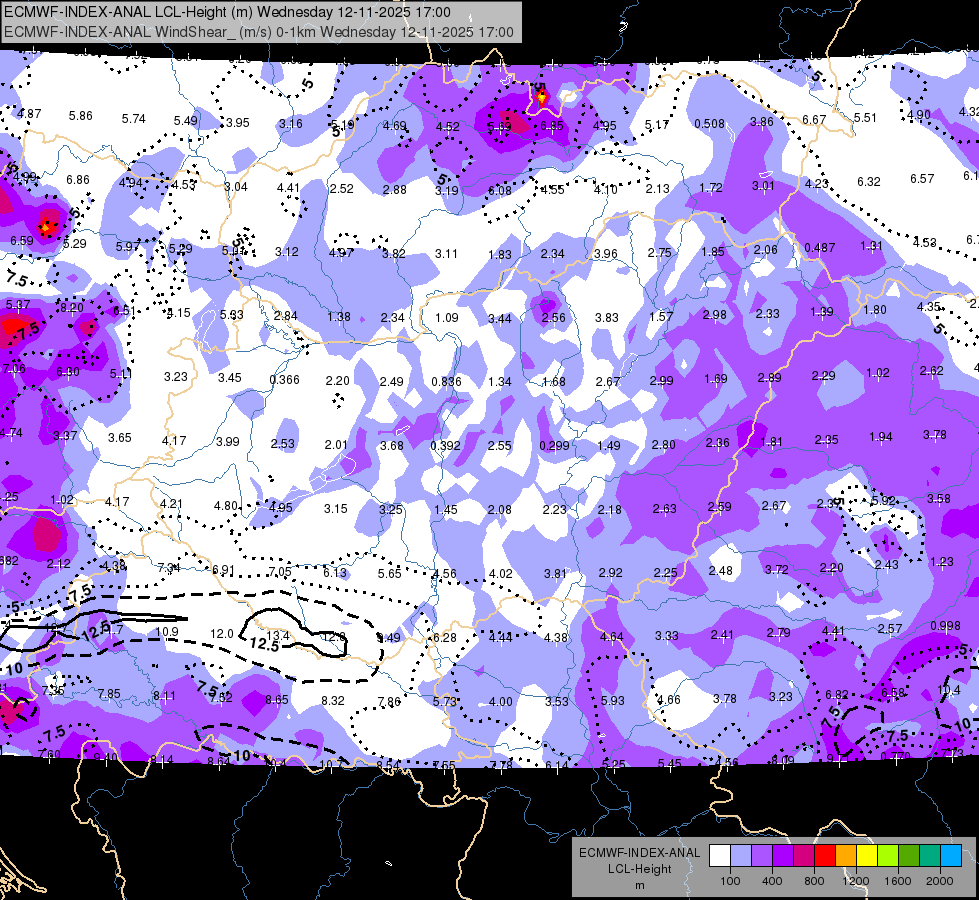Click the bright blue legend swatch after 2000
The height and width of the screenshot is (900, 979).
951,856
